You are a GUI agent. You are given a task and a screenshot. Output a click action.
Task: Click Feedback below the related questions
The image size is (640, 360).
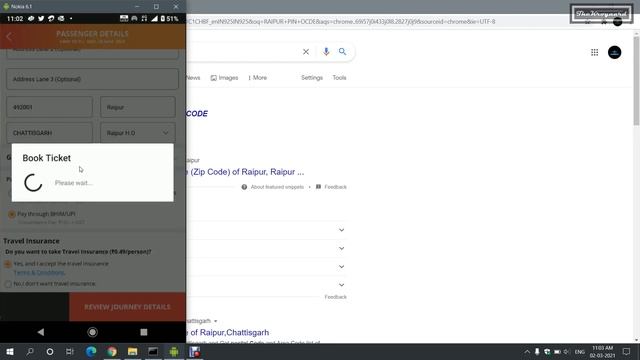[x=336, y=297]
